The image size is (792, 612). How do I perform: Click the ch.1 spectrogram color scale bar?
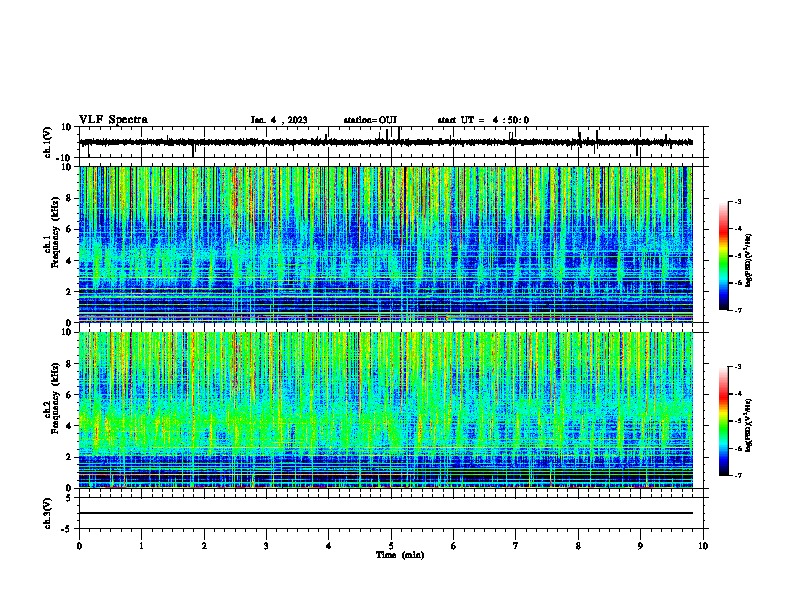tap(723, 256)
